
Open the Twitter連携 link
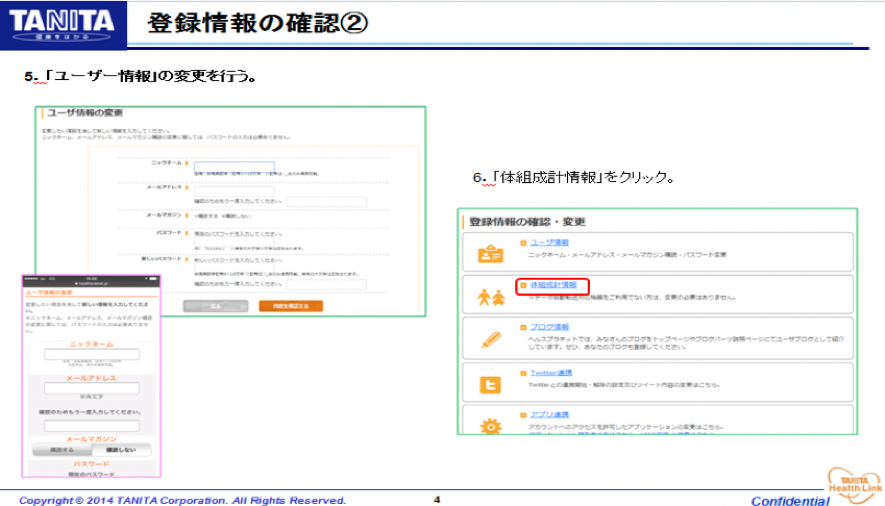(551, 372)
